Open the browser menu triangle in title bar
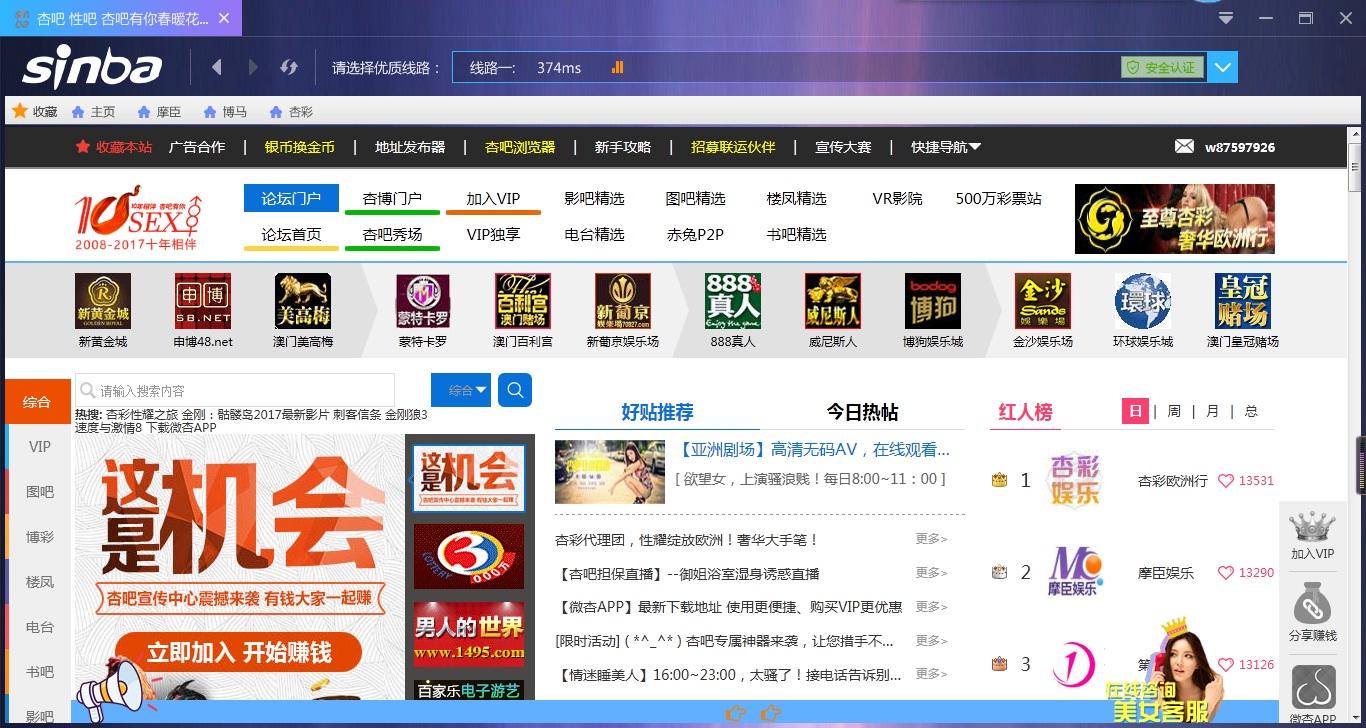 (1226, 18)
